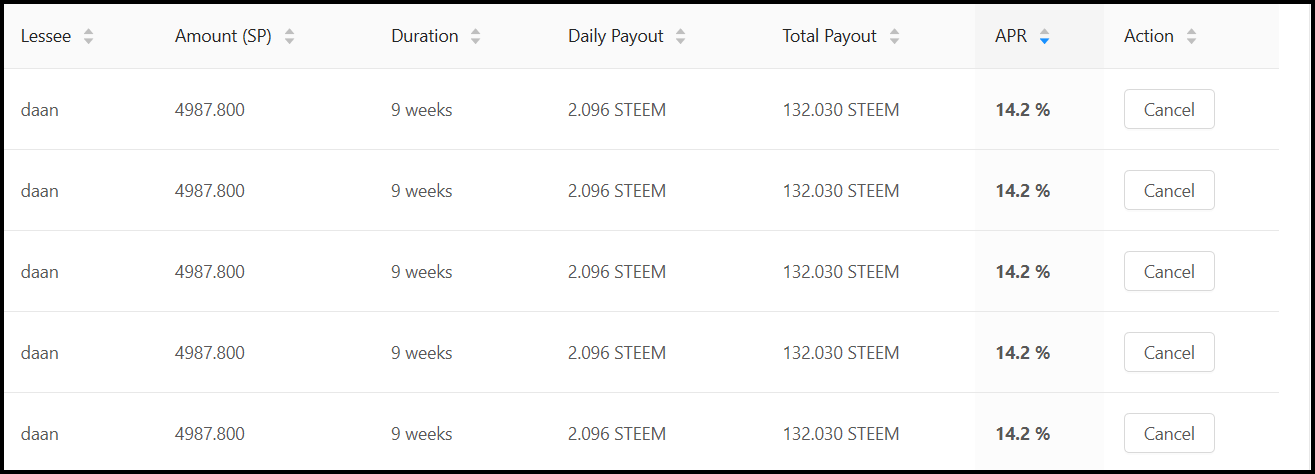The height and width of the screenshot is (474, 1315).
Task: Click the Daily Payout header text
Action: click(x=616, y=36)
